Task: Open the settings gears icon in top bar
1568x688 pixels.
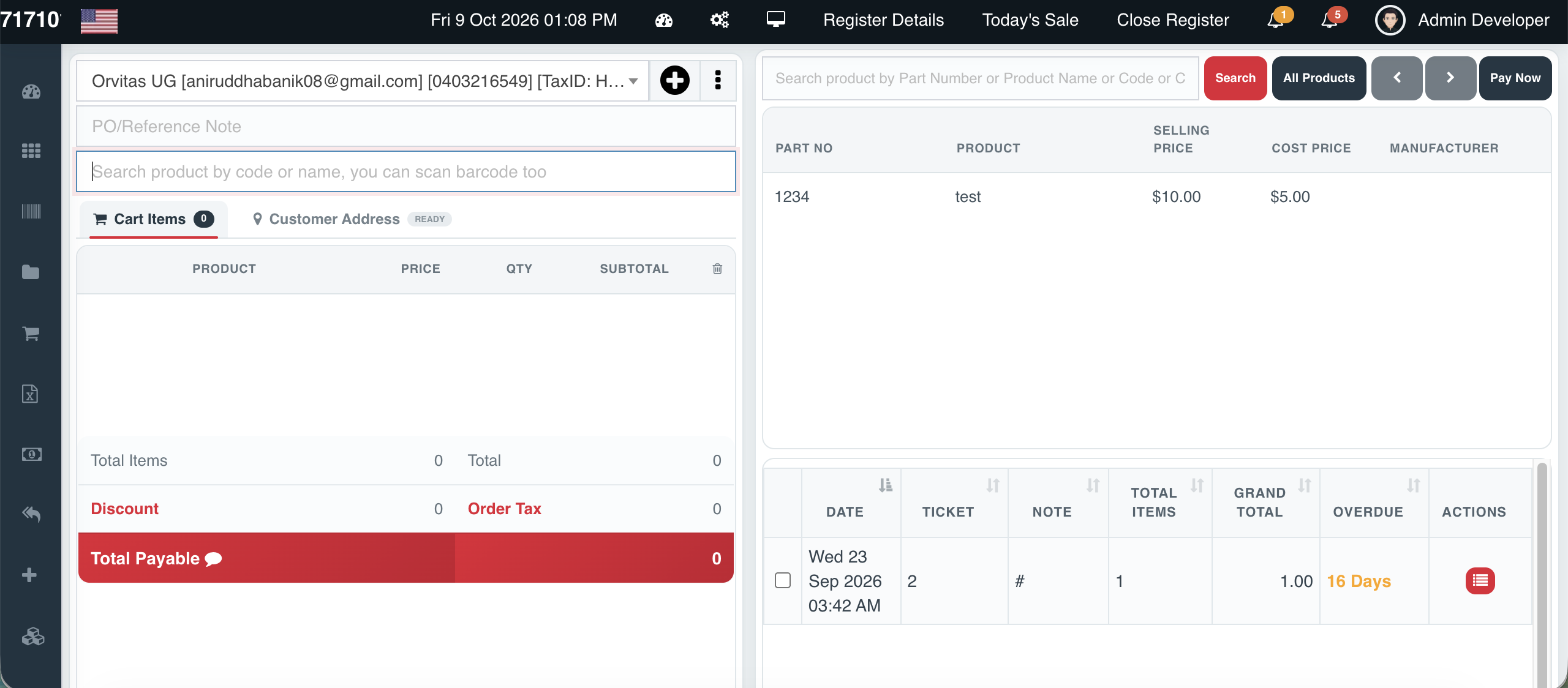Action: (x=720, y=20)
